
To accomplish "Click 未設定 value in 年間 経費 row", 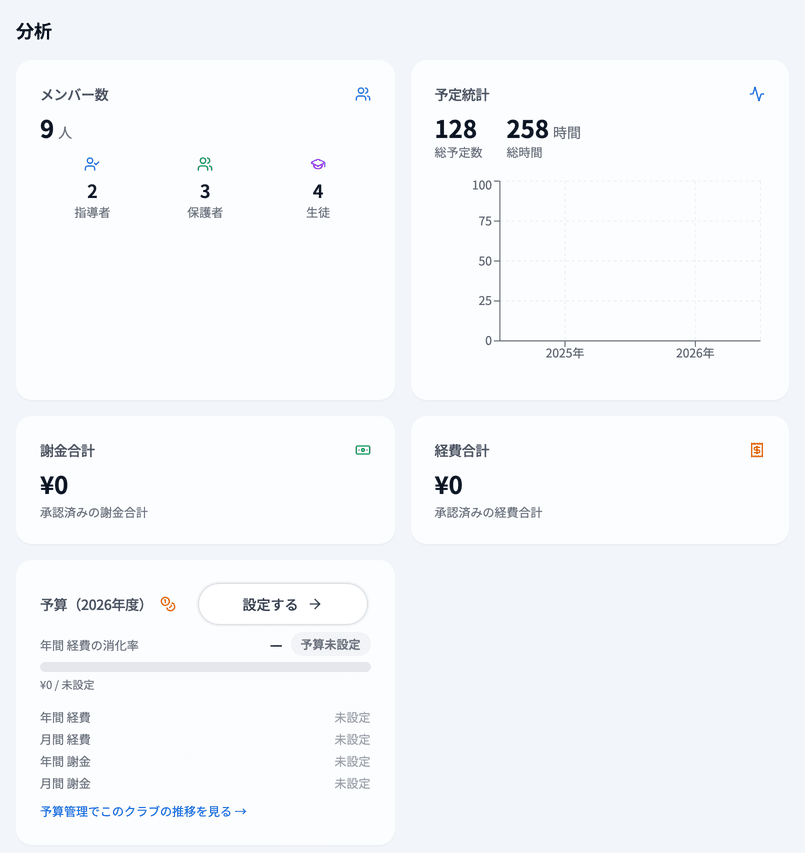I will click(x=352, y=718).
